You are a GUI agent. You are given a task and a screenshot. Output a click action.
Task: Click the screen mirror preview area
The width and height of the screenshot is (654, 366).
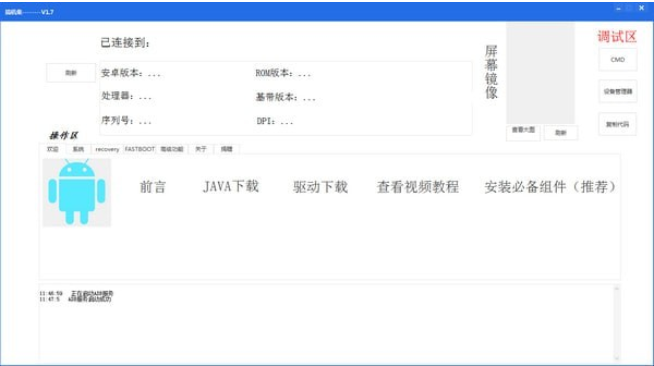[541, 73]
